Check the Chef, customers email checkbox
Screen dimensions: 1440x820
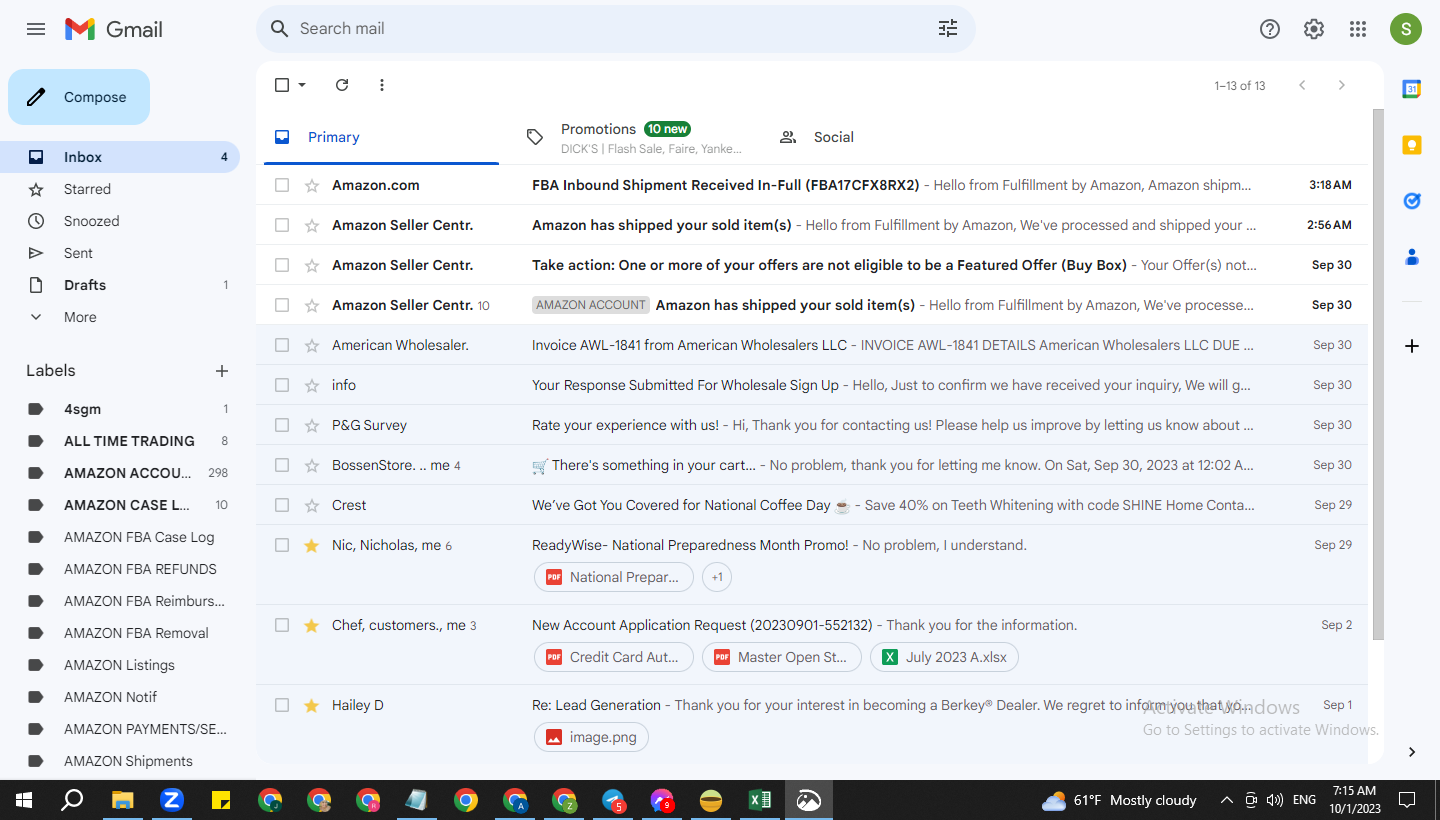[282, 625]
